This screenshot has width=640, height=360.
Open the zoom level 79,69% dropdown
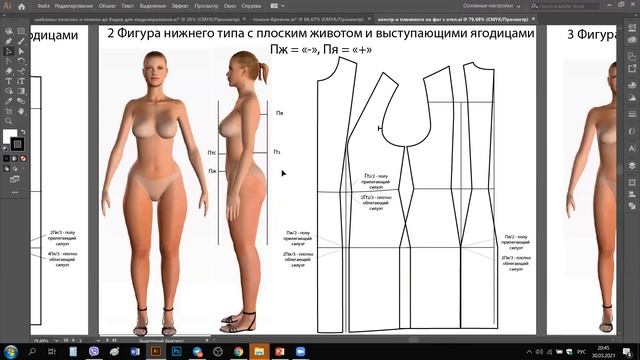pos(56,340)
